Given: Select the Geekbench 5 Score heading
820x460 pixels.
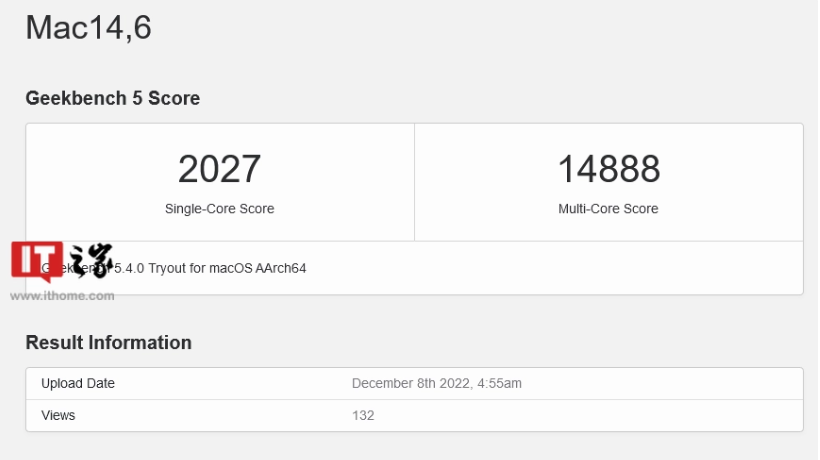Looking at the screenshot, I should pos(112,98).
